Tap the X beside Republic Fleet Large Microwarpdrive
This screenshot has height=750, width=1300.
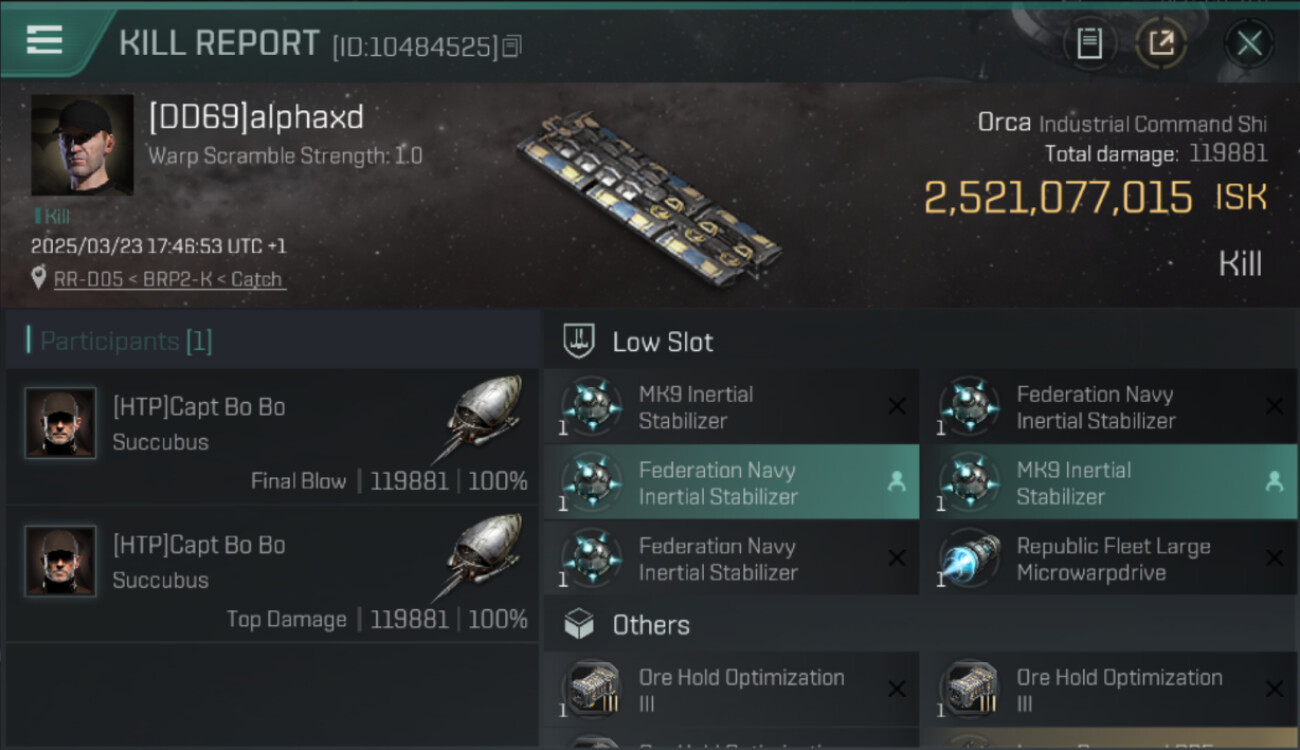pos(1274,558)
